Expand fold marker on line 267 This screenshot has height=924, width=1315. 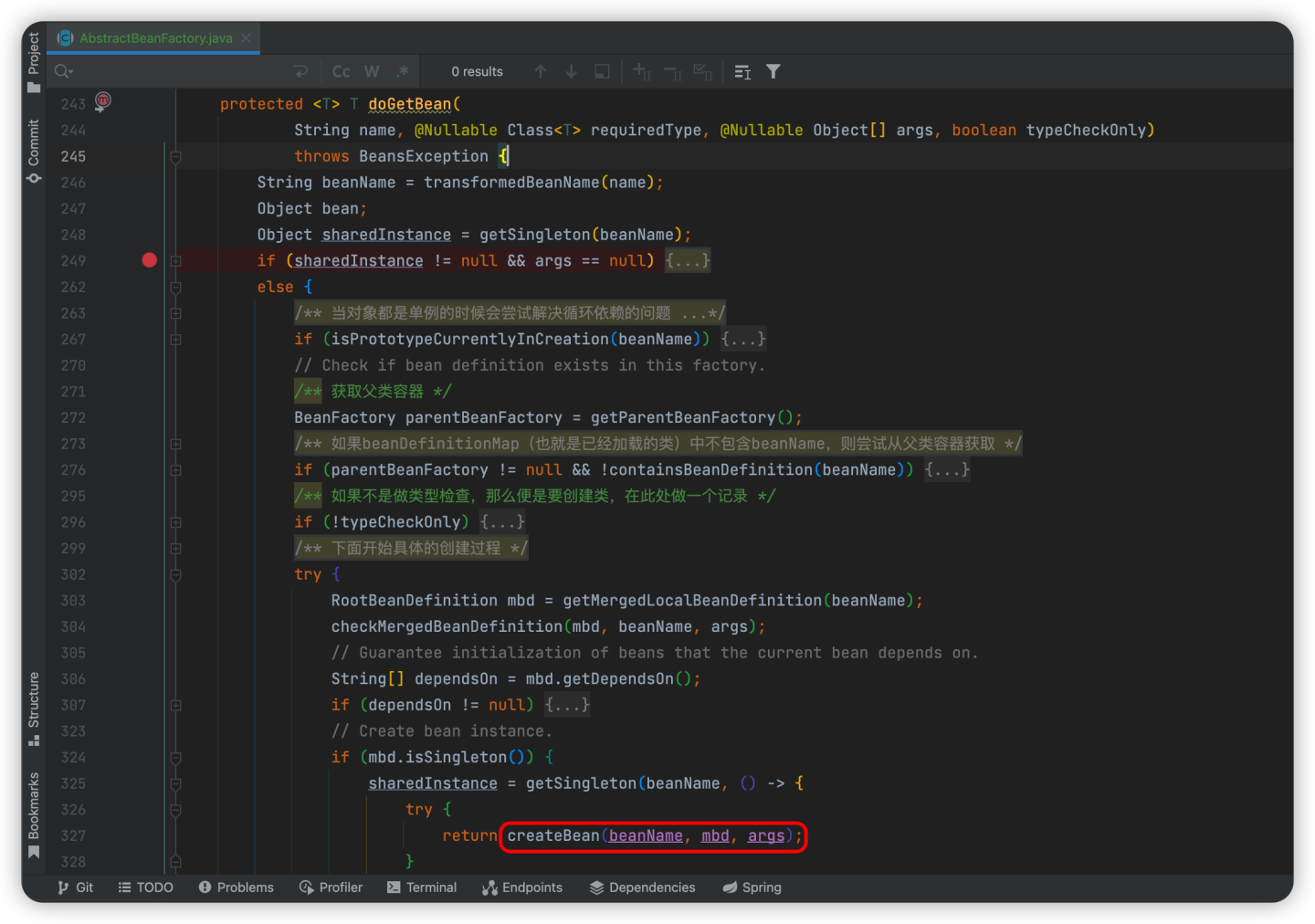point(175,340)
